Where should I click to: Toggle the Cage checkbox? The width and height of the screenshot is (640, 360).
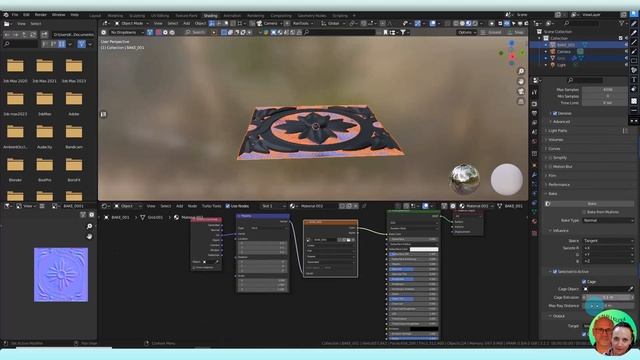584,282
